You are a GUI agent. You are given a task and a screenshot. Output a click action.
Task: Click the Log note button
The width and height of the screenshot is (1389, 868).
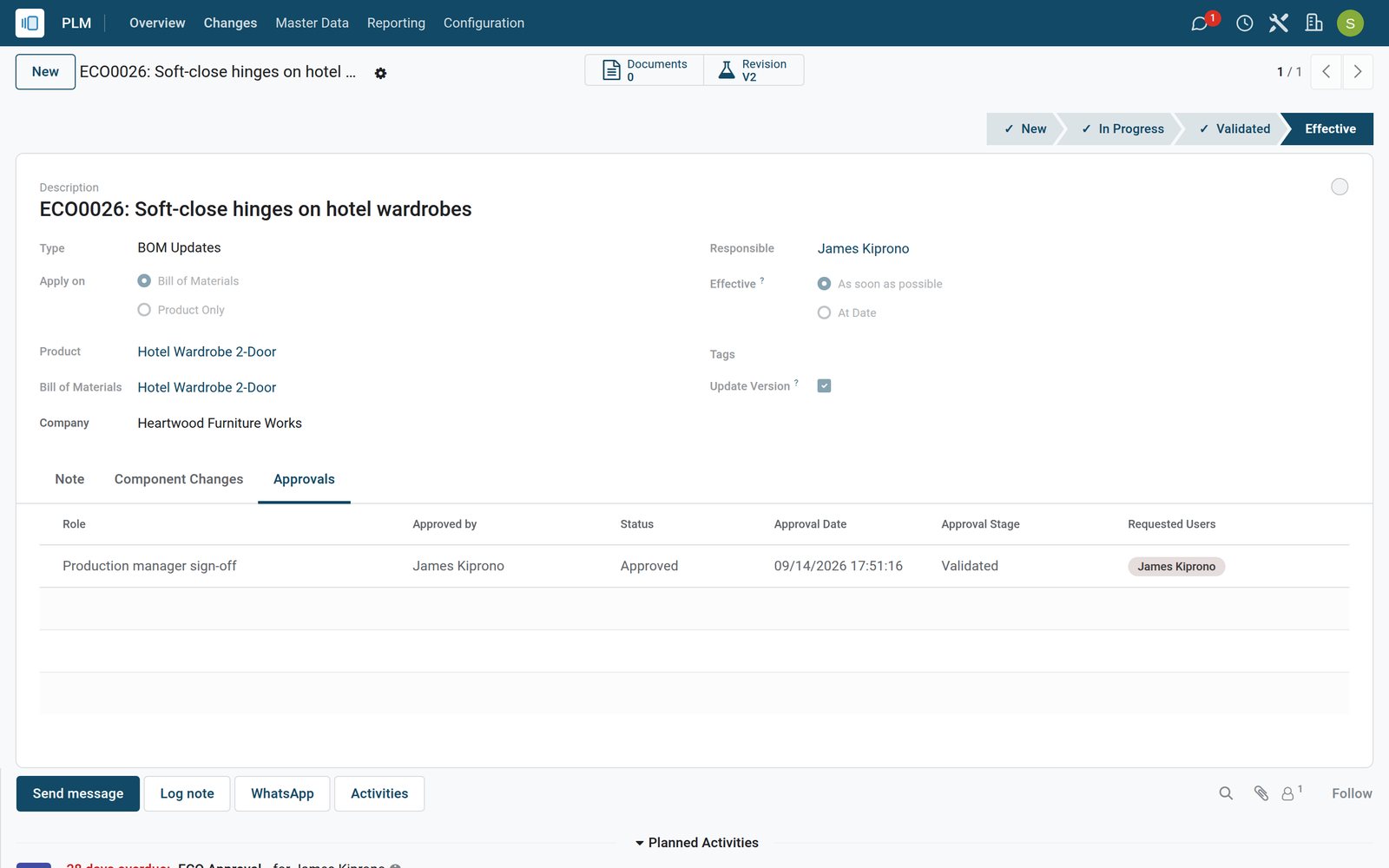(x=187, y=793)
